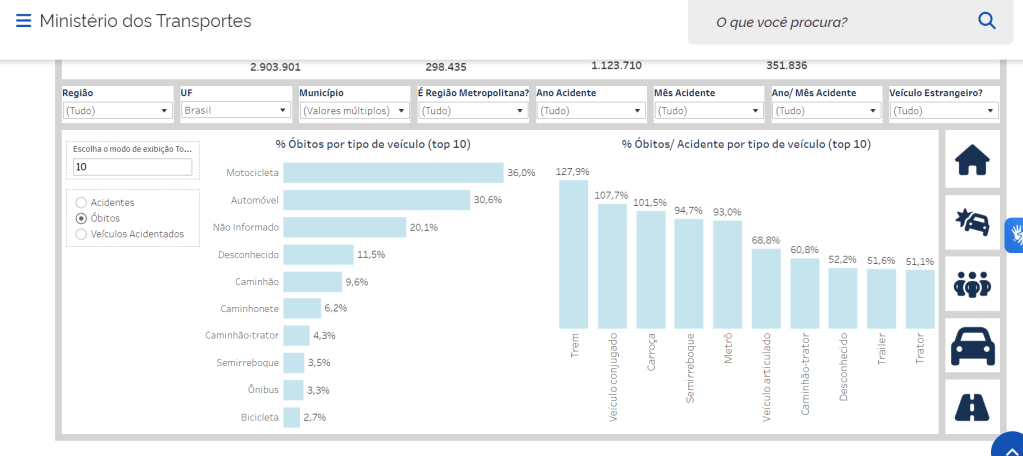Select the Óbitos radio option

click(x=81, y=218)
